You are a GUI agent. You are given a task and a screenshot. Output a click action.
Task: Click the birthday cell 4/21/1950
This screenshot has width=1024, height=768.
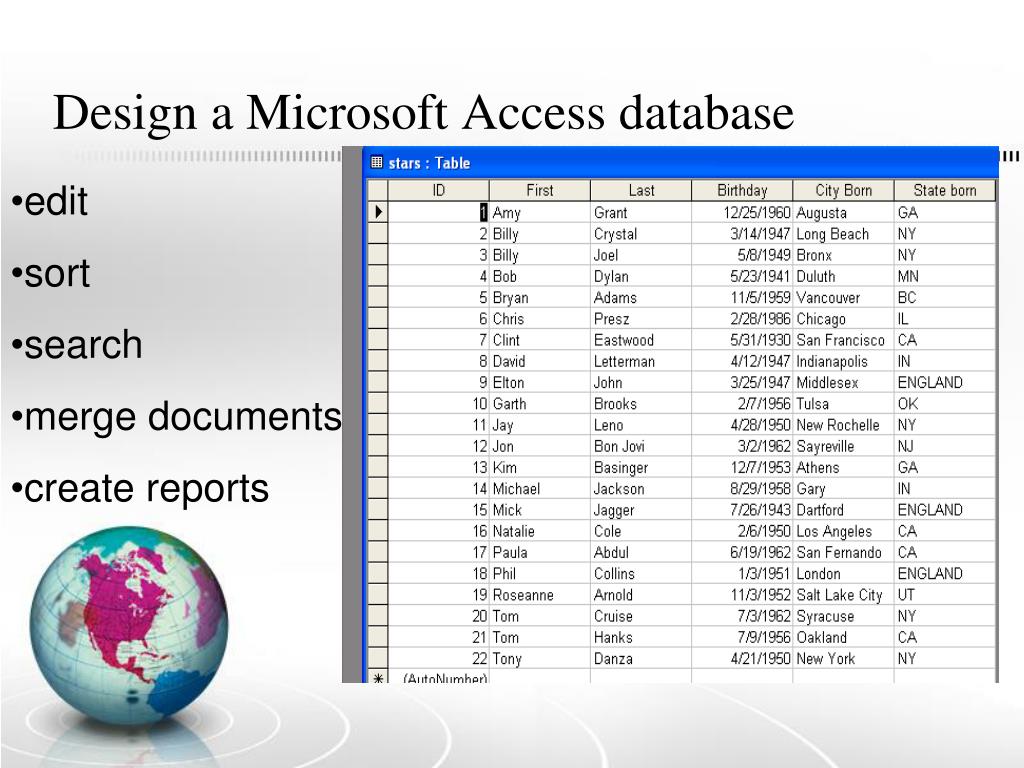pyautogui.click(x=743, y=658)
